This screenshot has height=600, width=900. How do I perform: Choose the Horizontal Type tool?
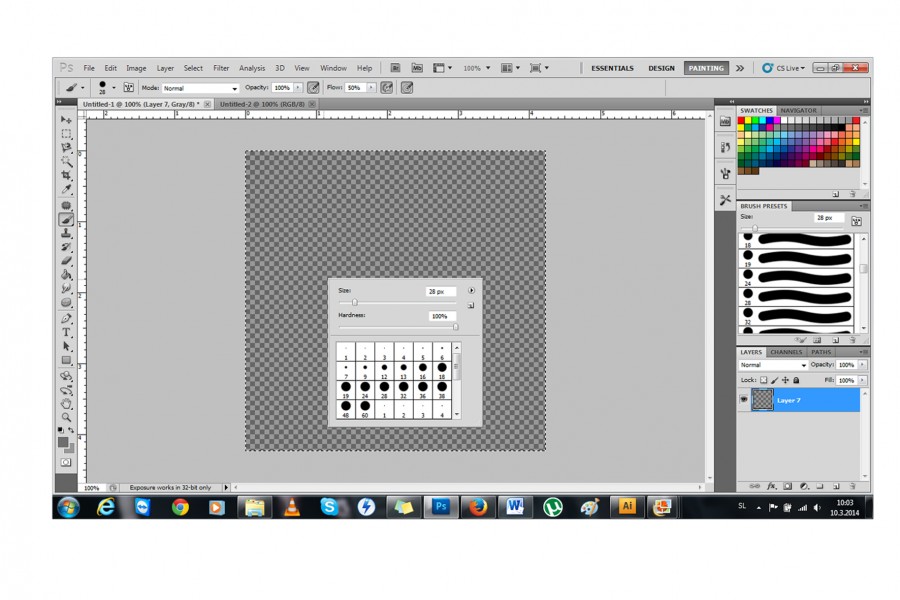point(67,332)
